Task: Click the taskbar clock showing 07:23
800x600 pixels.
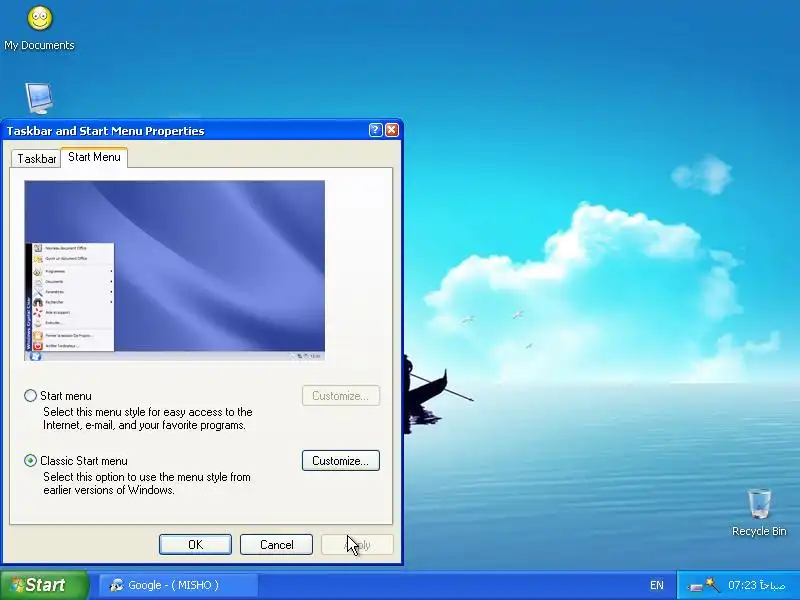Action: (x=757, y=585)
